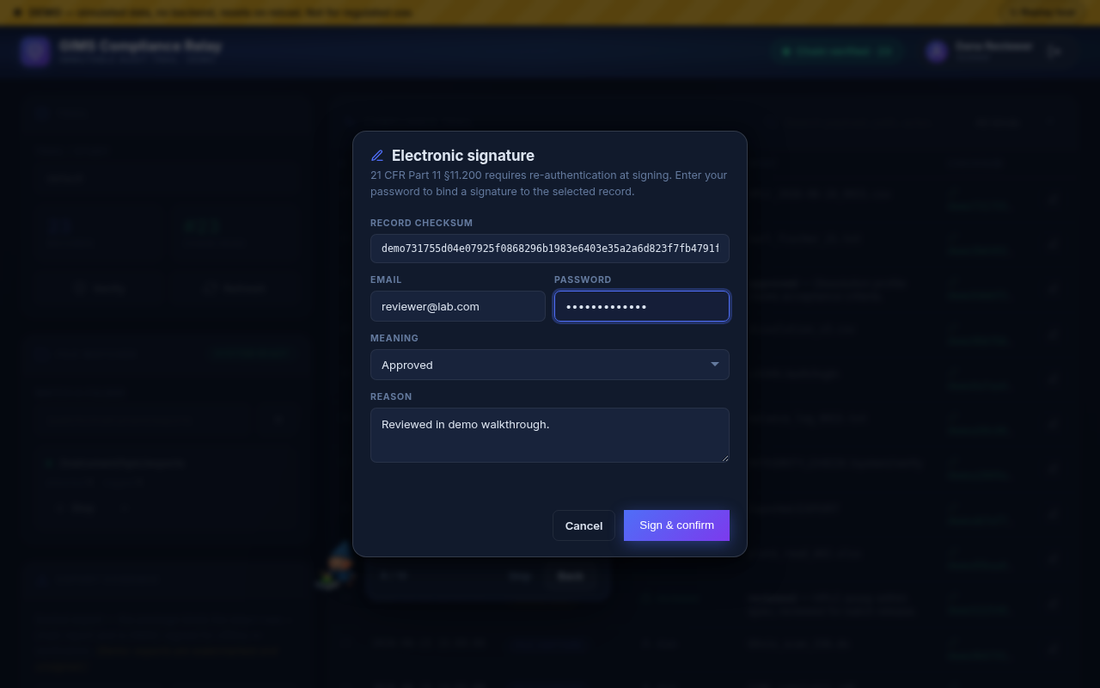Click the Email field with reviewer@lab.com
Screen dimensions: 1100x688
(x=457, y=306)
